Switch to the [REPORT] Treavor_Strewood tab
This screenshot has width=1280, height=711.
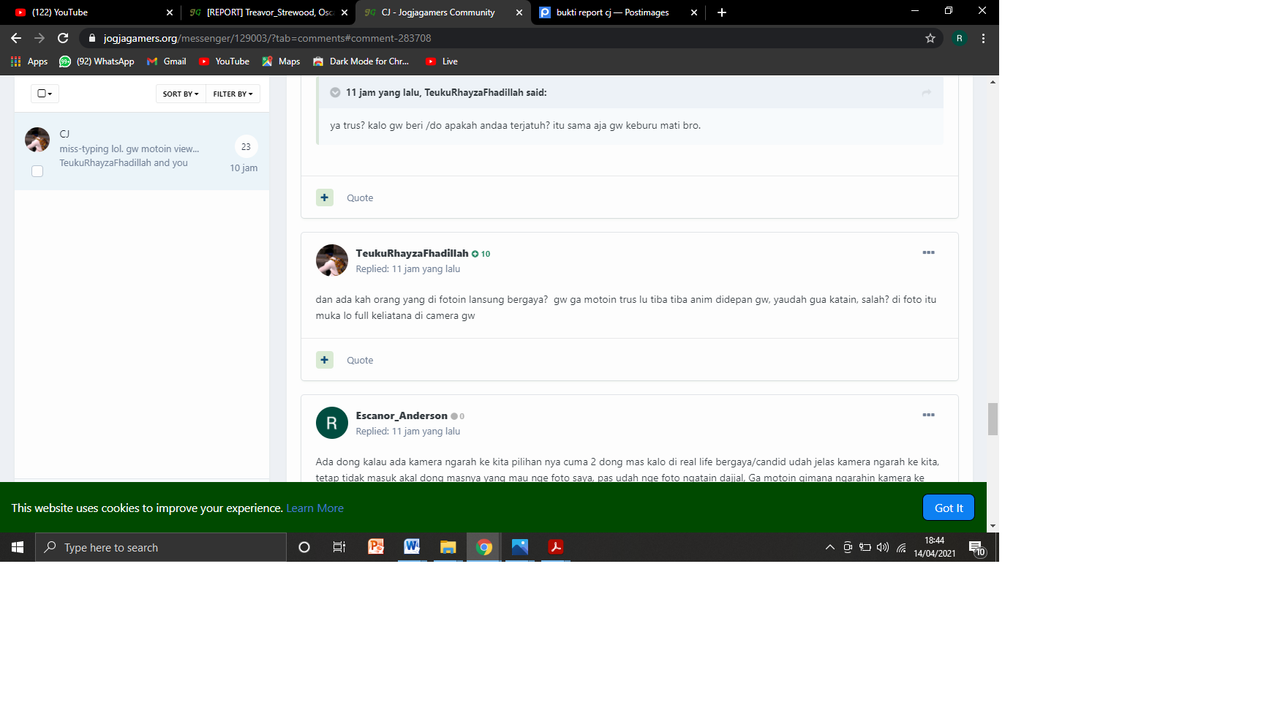pos(268,12)
